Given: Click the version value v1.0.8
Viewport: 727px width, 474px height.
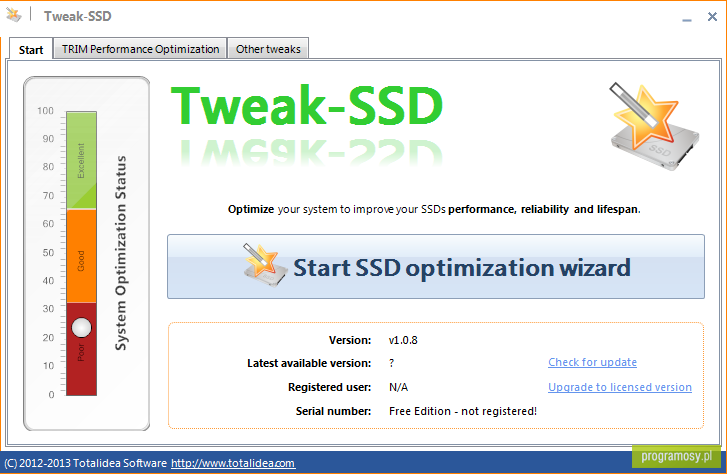Looking at the screenshot, I should pos(403,340).
